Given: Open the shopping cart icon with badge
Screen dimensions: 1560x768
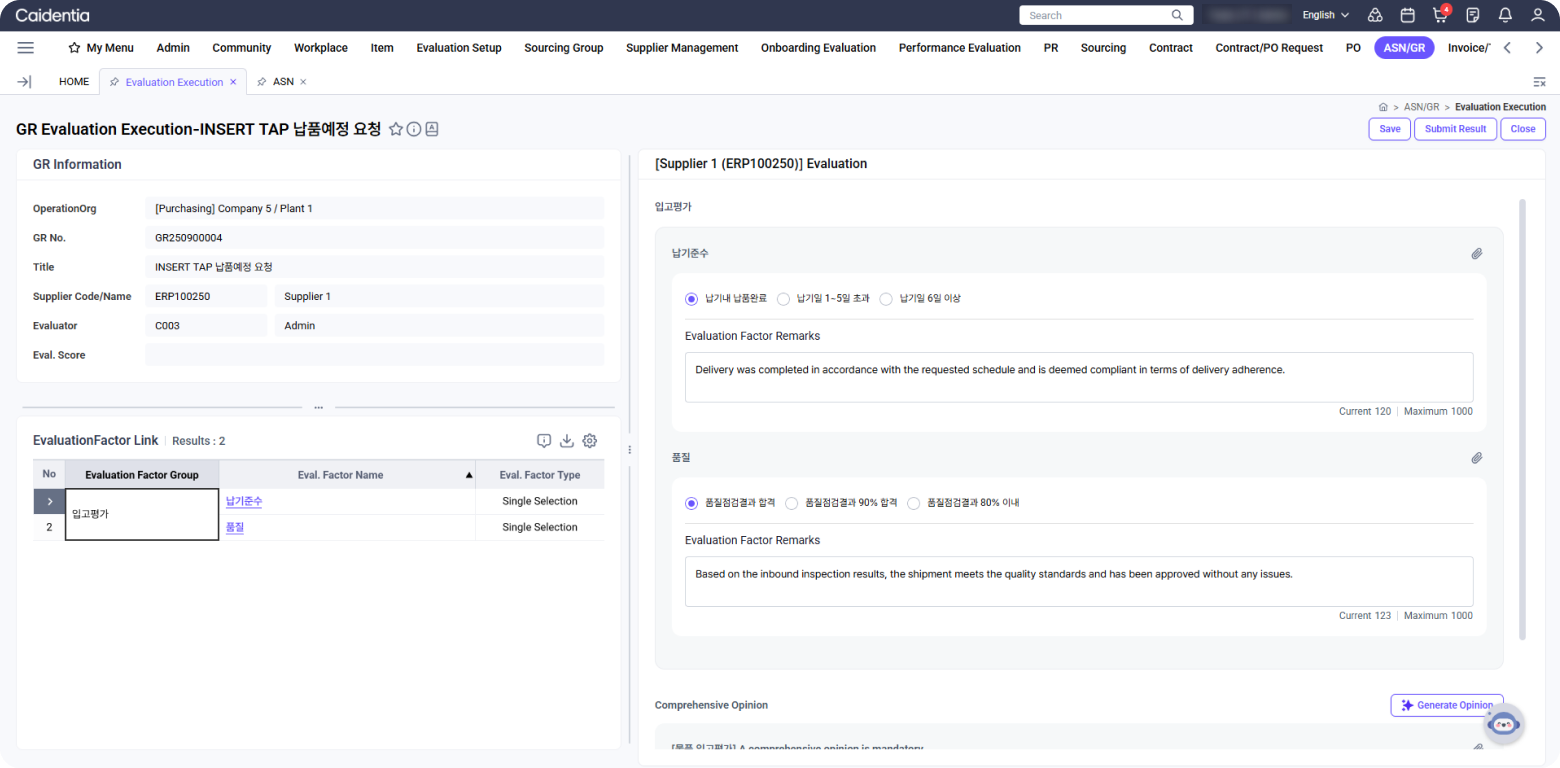Looking at the screenshot, I should 1440,15.
